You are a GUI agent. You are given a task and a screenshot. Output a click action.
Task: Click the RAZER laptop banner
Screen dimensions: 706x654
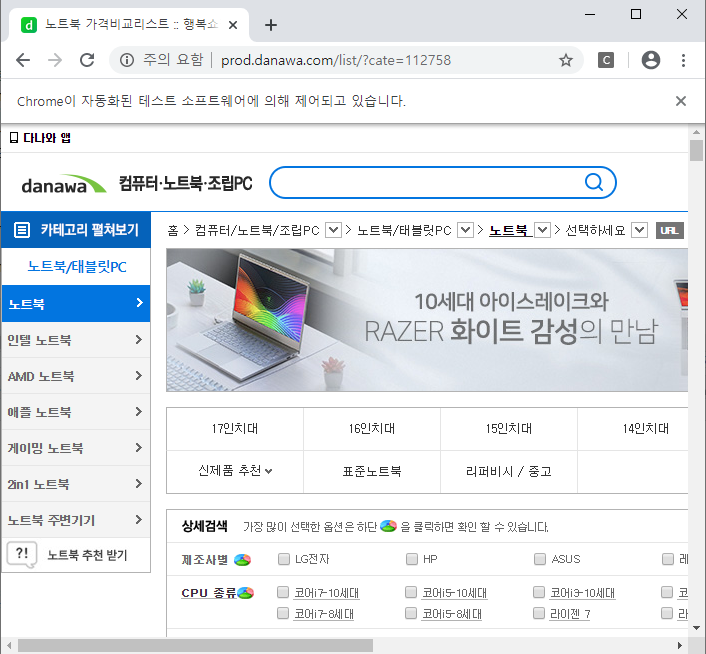coord(427,320)
